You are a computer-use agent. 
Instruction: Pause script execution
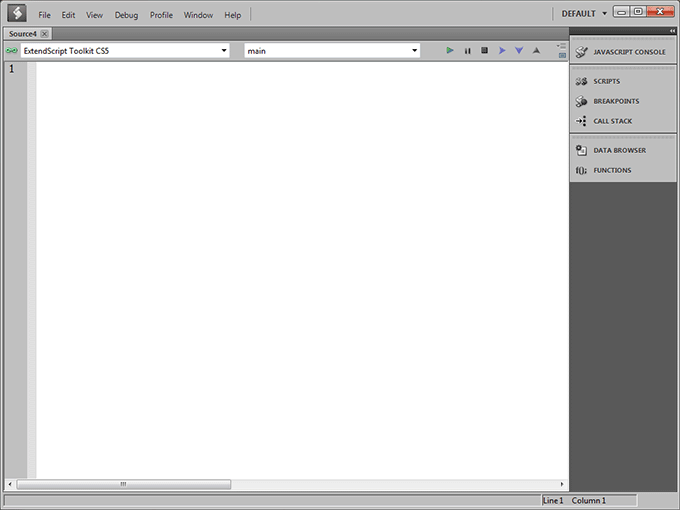click(x=468, y=51)
